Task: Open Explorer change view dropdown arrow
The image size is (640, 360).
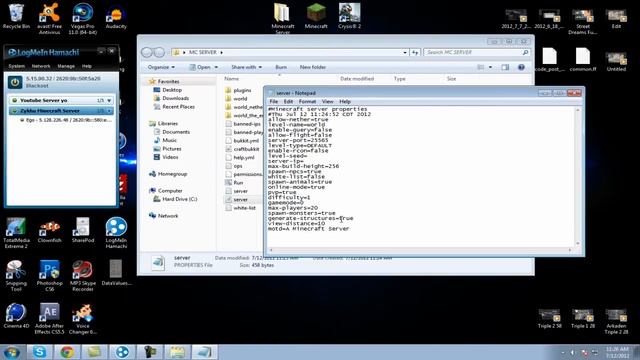Action: 490,67
